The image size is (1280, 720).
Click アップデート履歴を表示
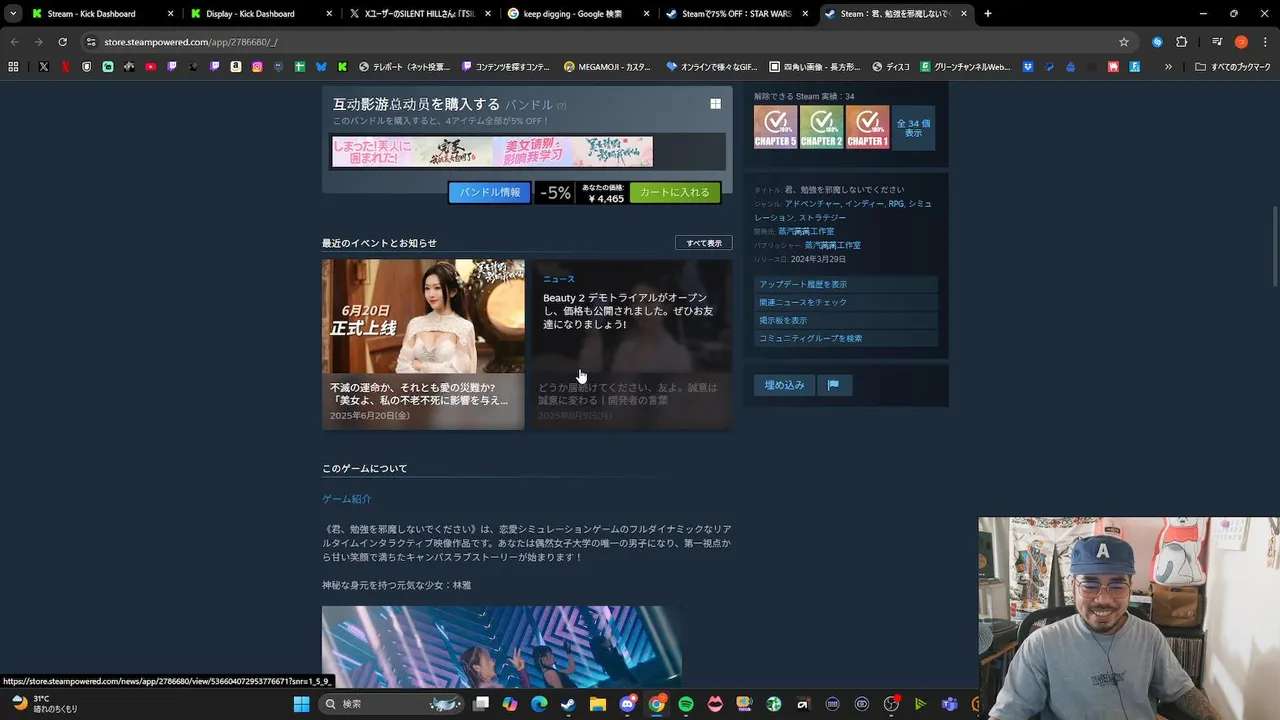click(846, 284)
